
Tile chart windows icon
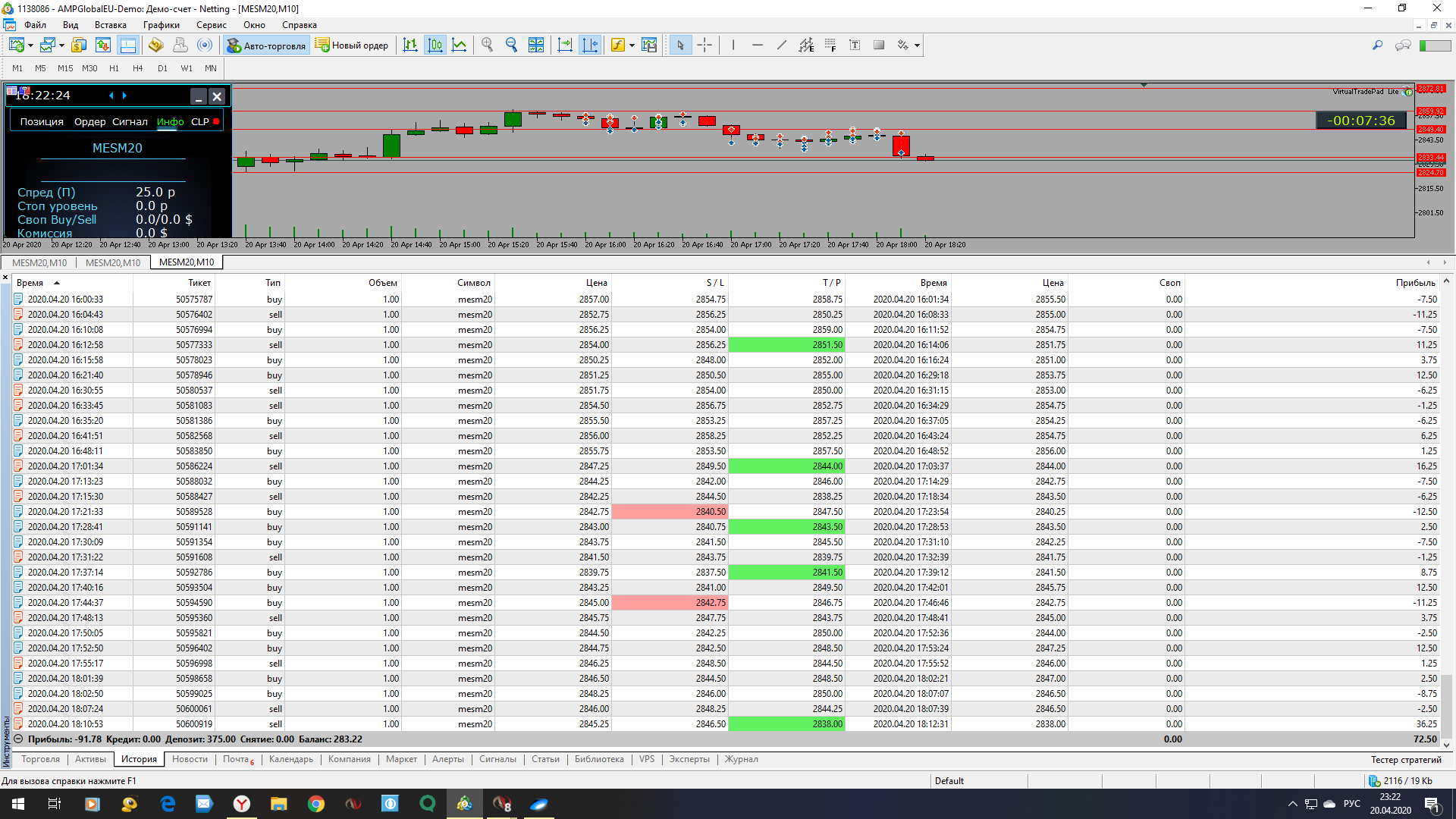point(535,45)
